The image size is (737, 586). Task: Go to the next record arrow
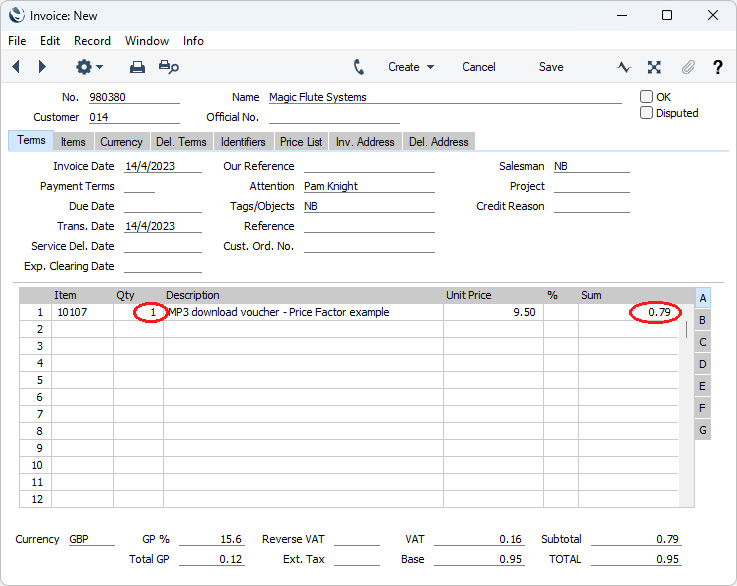42,67
